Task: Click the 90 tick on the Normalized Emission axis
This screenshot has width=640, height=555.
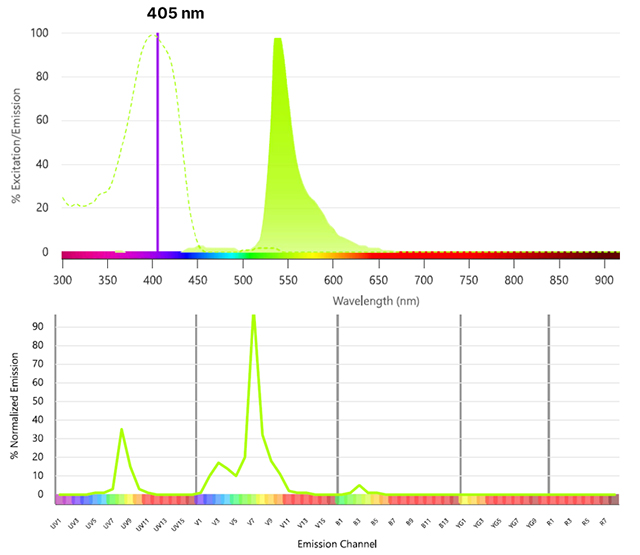Action: (38, 326)
